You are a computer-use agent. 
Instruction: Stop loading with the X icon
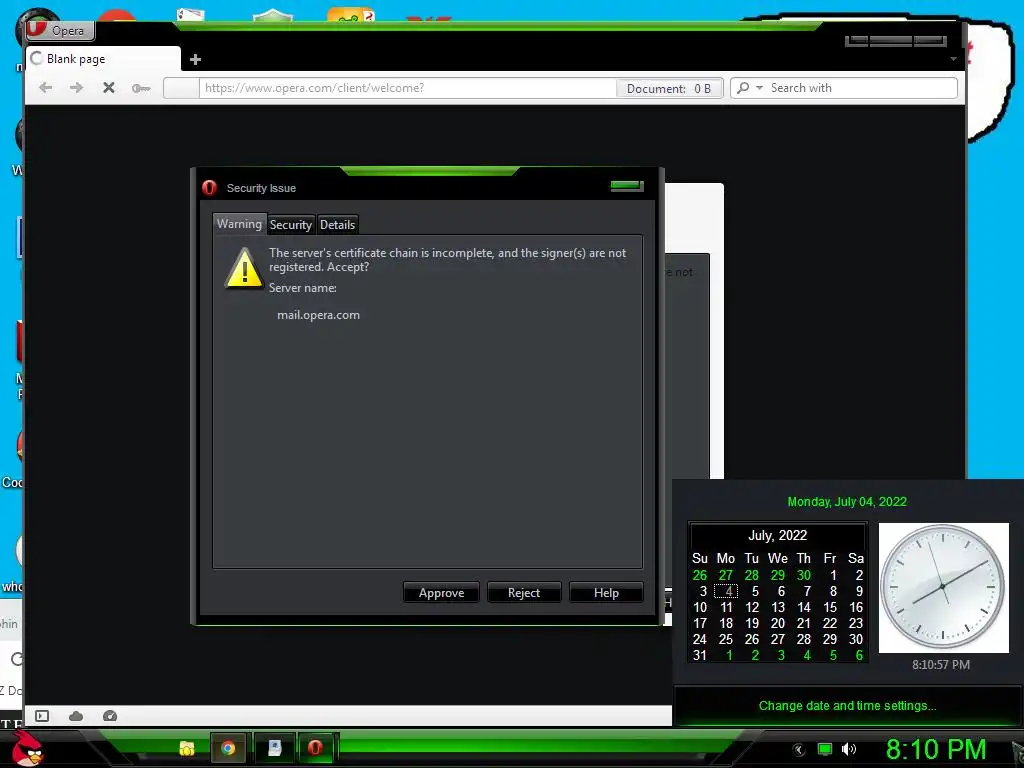[108, 88]
